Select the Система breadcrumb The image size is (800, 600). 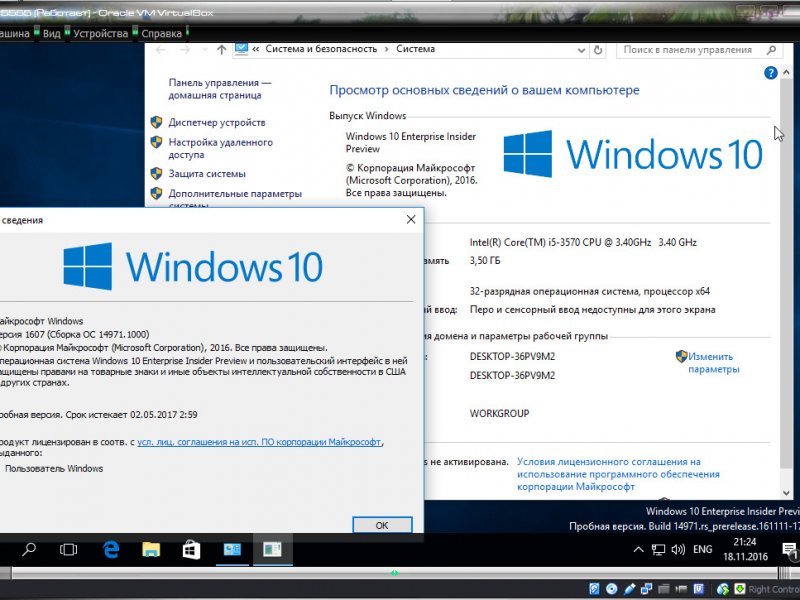pyautogui.click(x=415, y=49)
